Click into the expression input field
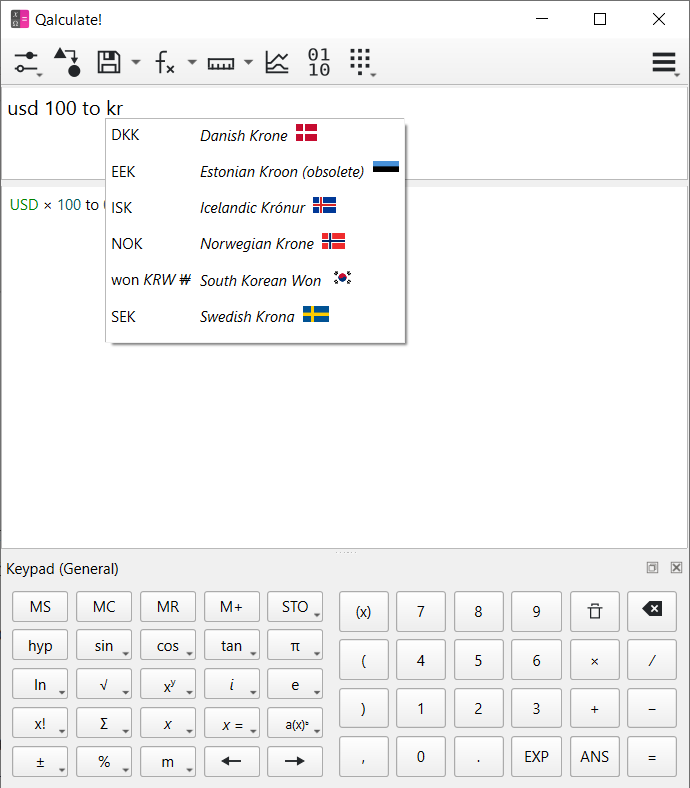Screen dimensions: 690x788 tap(345, 133)
